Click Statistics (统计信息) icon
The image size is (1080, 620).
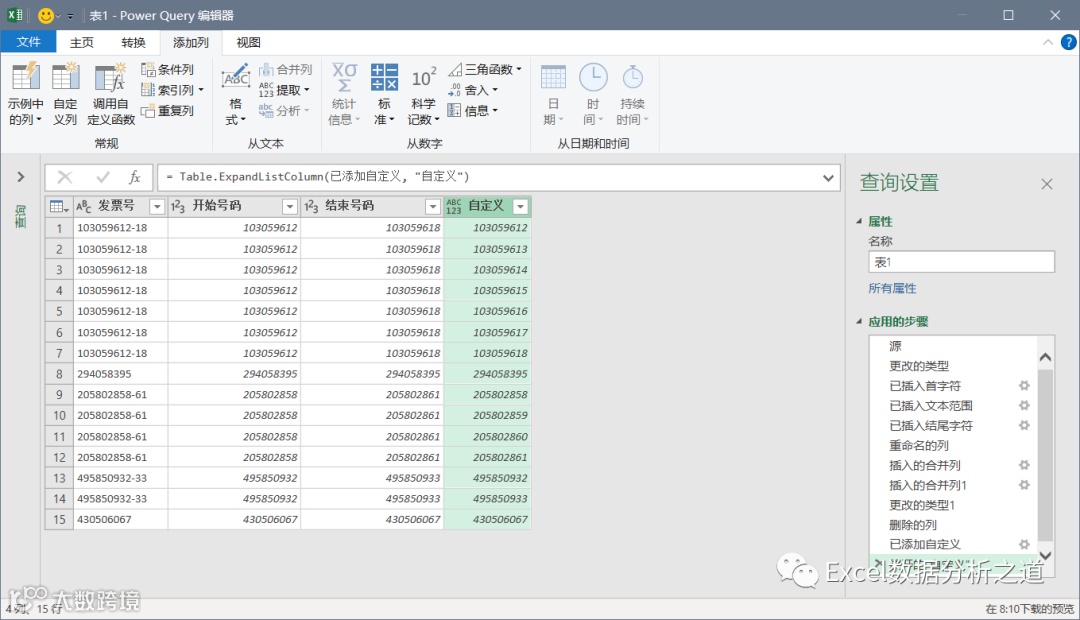tap(344, 76)
